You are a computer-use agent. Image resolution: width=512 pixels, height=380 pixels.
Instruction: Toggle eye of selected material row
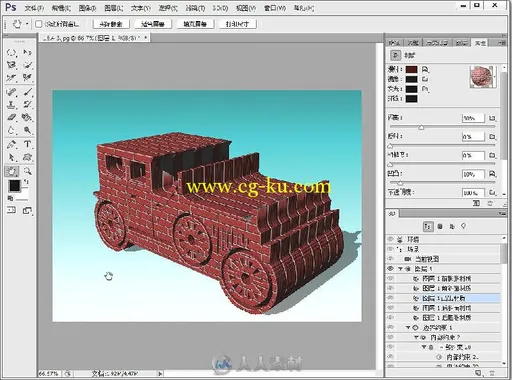390,298
